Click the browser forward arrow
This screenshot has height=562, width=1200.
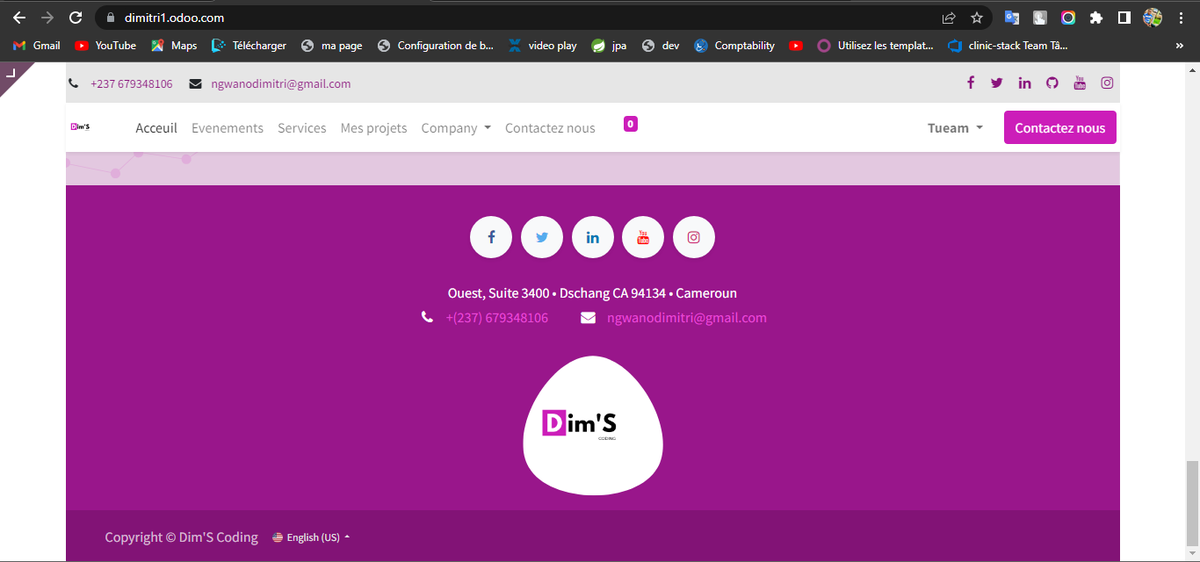click(x=47, y=17)
